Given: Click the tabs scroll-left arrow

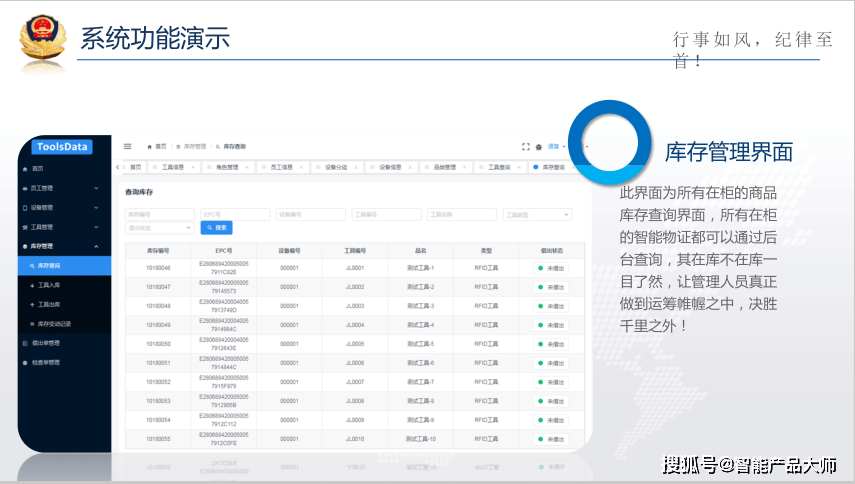Looking at the screenshot, I should pyautogui.click(x=118, y=167).
